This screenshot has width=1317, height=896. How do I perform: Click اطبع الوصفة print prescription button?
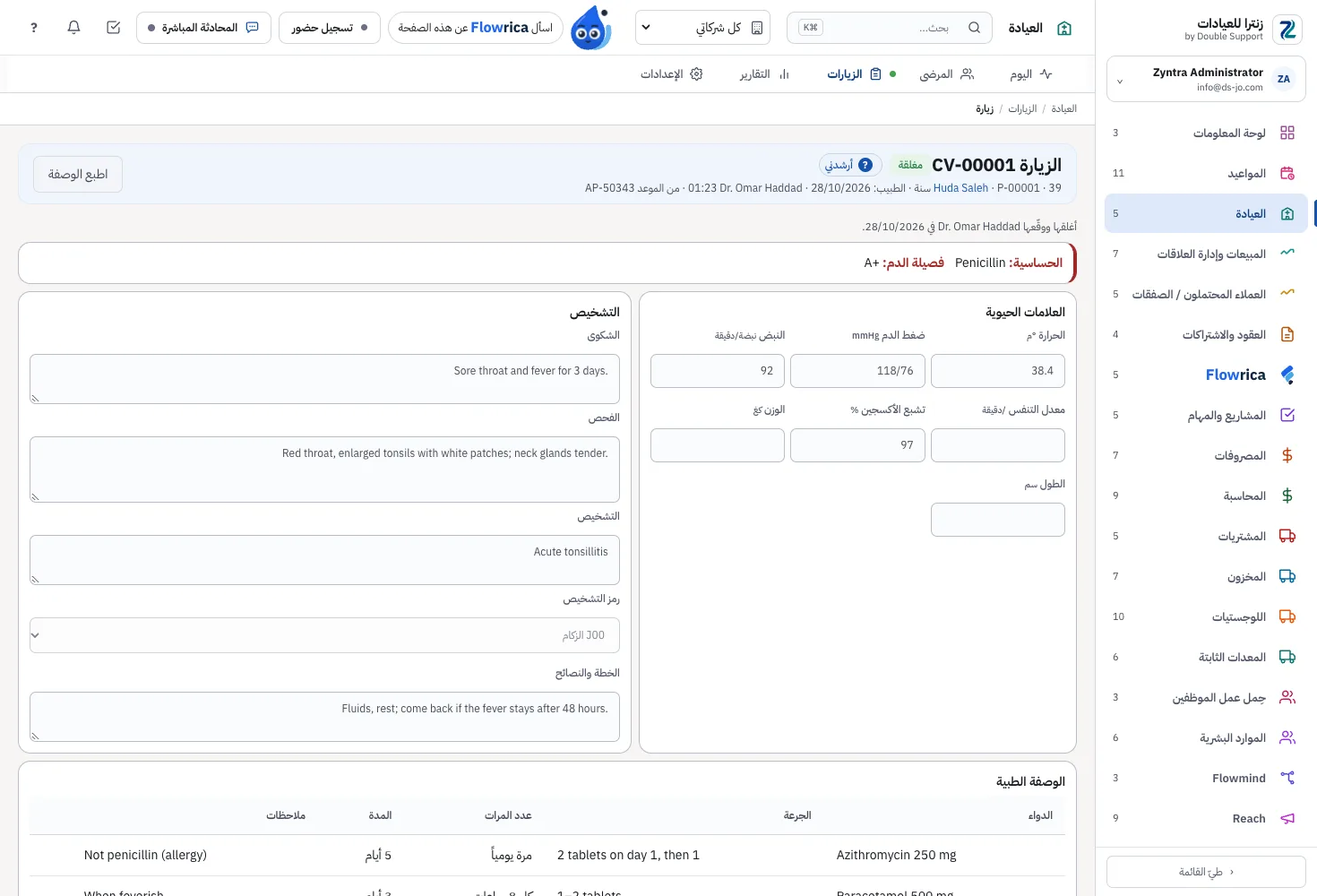click(78, 174)
